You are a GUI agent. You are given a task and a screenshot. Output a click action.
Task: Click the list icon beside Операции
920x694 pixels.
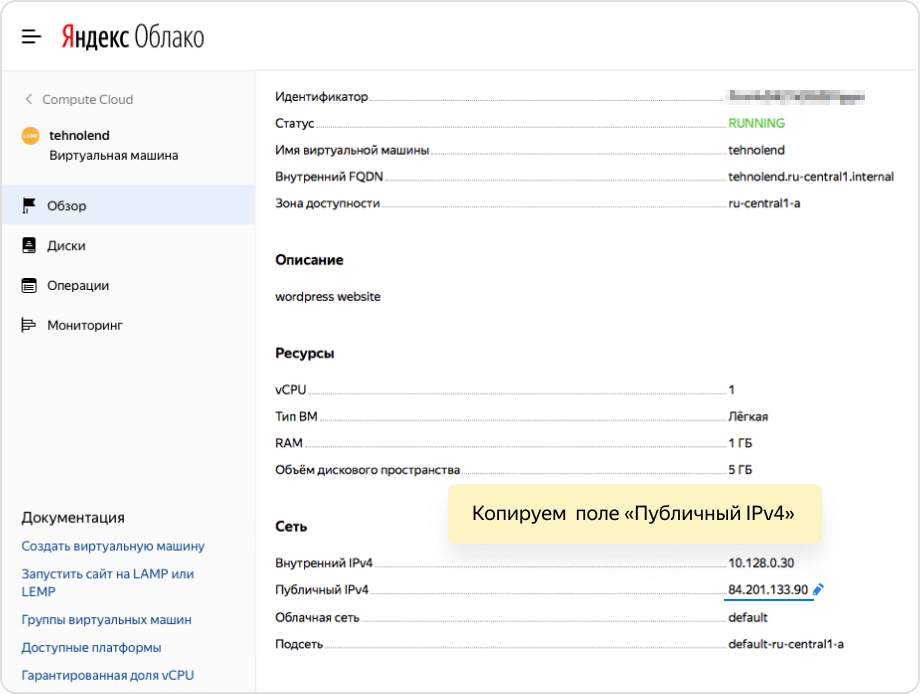(29, 285)
